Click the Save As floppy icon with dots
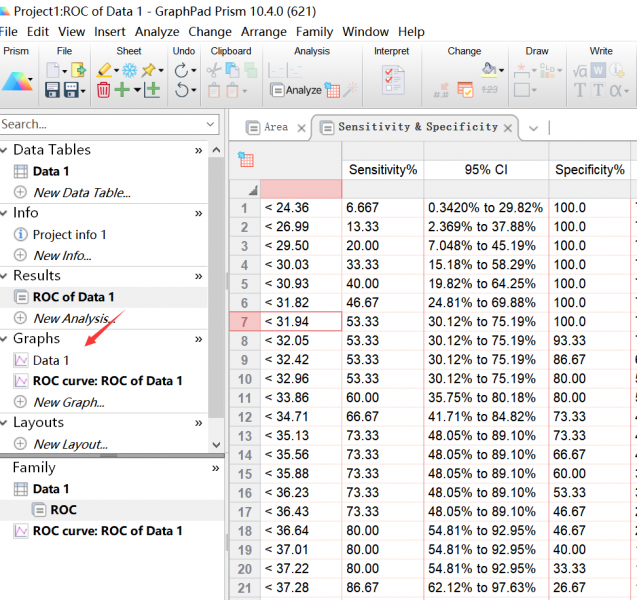 (x=72, y=90)
